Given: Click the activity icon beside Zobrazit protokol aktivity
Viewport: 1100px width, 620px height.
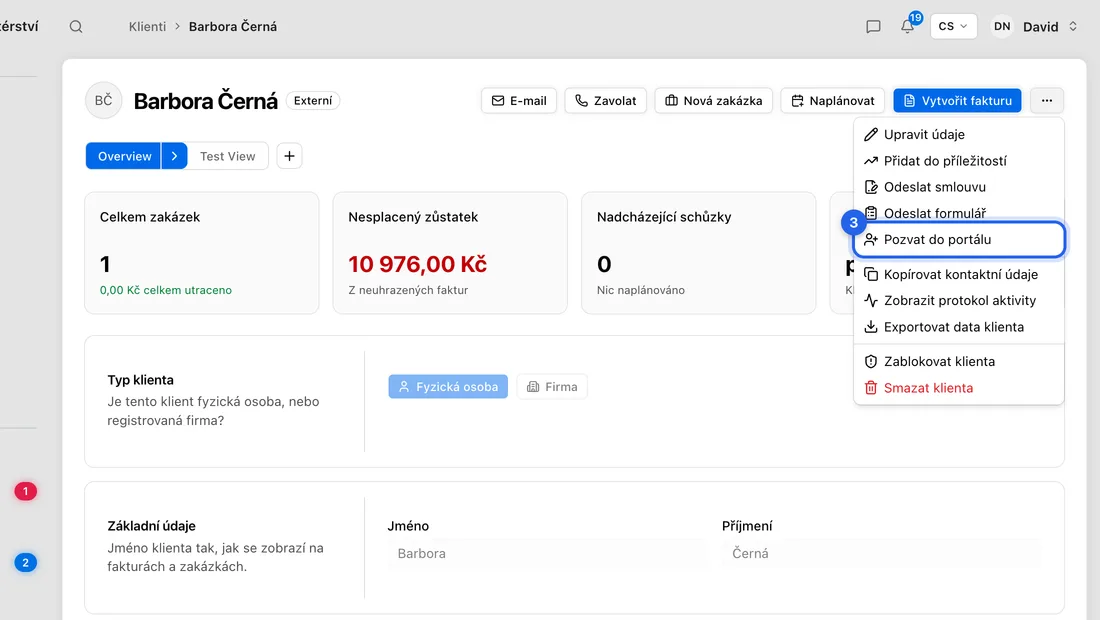Looking at the screenshot, I should tap(871, 301).
